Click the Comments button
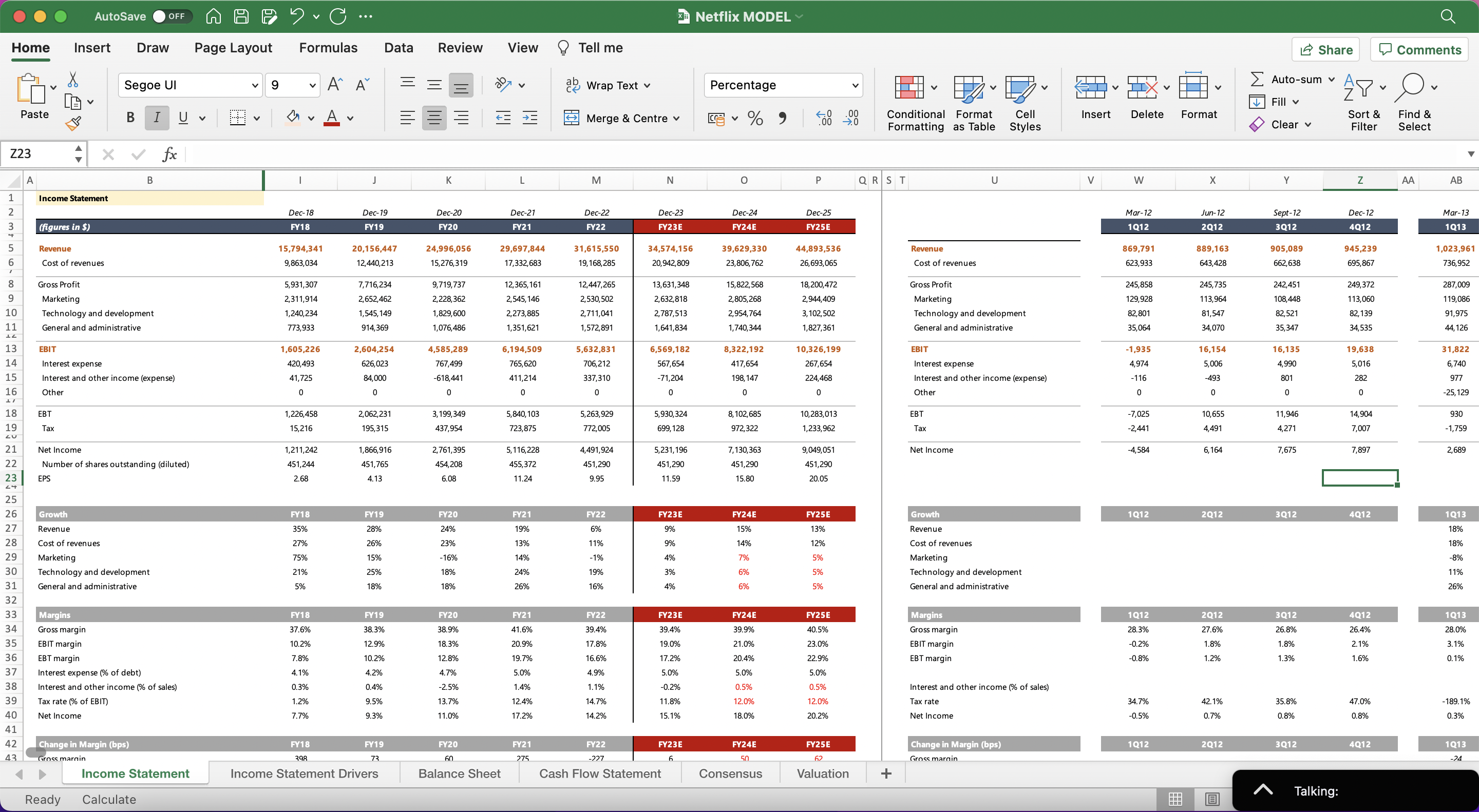The height and width of the screenshot is (812, 1479). pyautogui.click(x=1419, y=49)
